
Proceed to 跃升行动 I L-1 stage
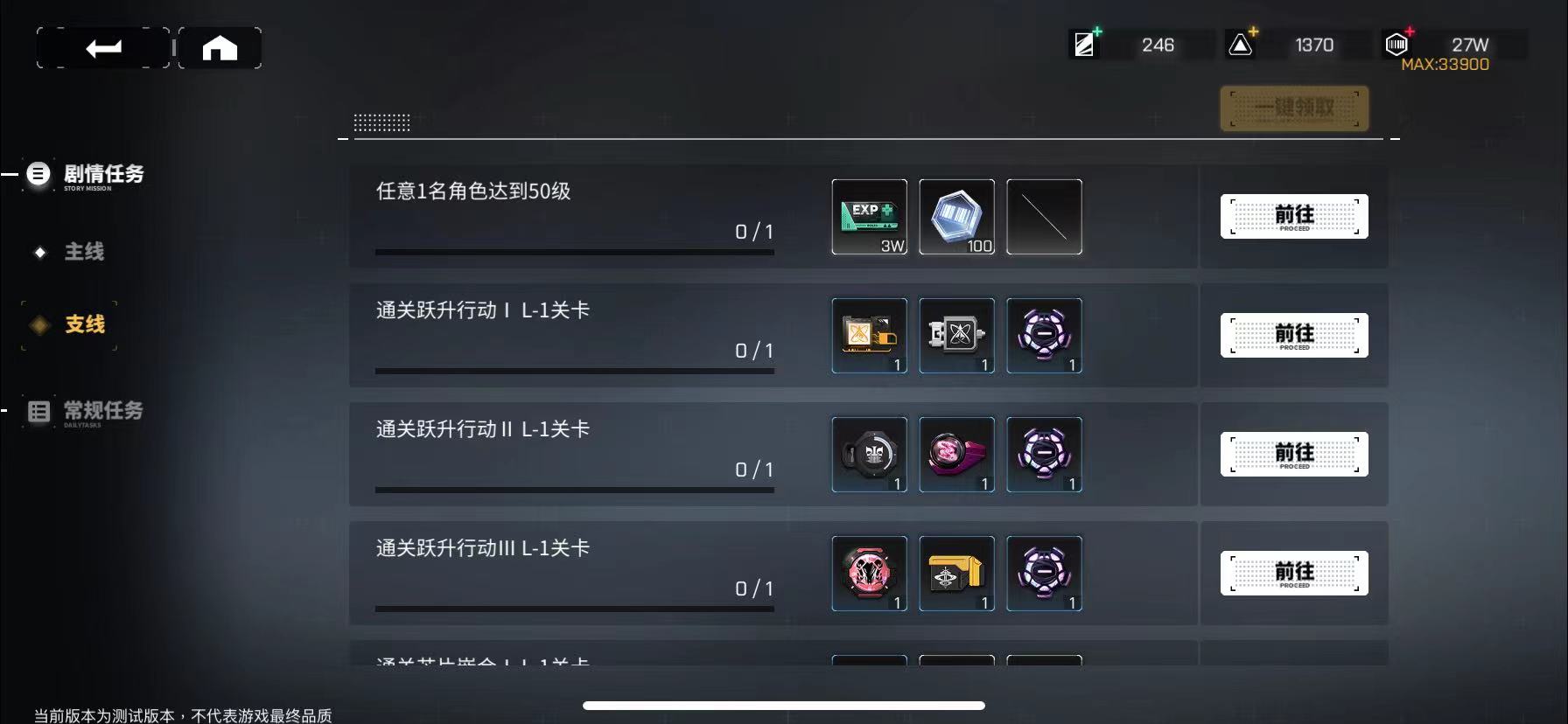(1294, 336)
